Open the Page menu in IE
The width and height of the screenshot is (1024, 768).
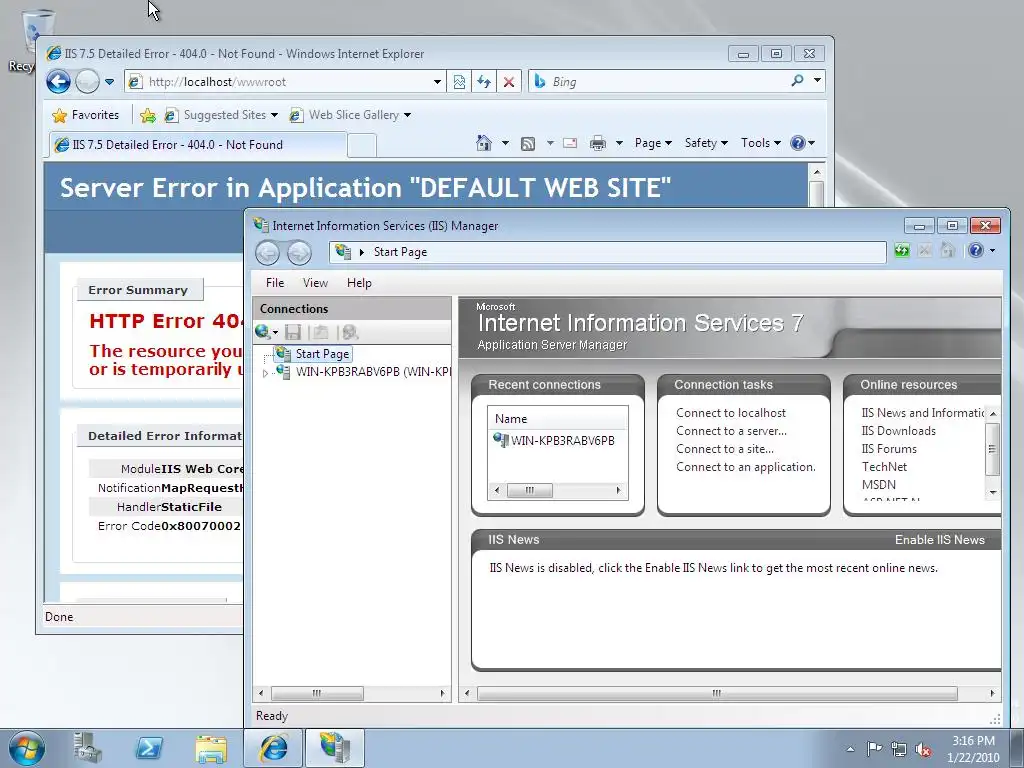pyautogui.click(x=653, y=143)
